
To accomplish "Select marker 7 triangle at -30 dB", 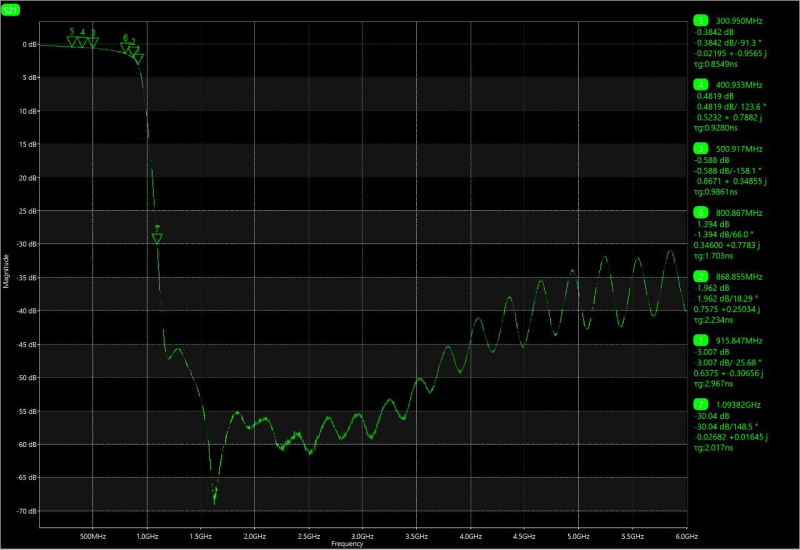I will point(157,238).
